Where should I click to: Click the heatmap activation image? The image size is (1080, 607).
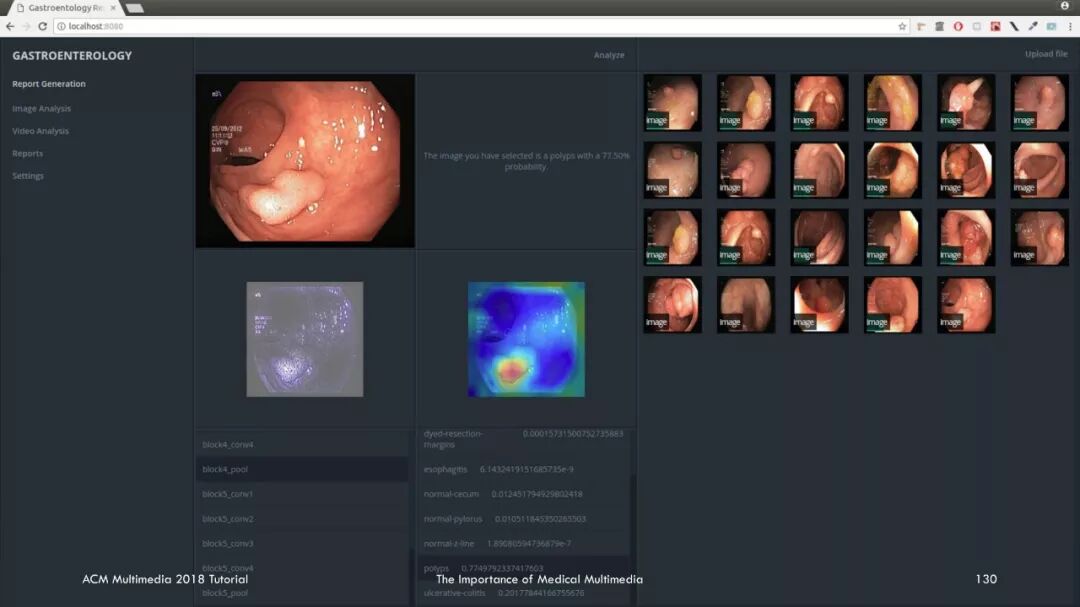coord(526,339)
